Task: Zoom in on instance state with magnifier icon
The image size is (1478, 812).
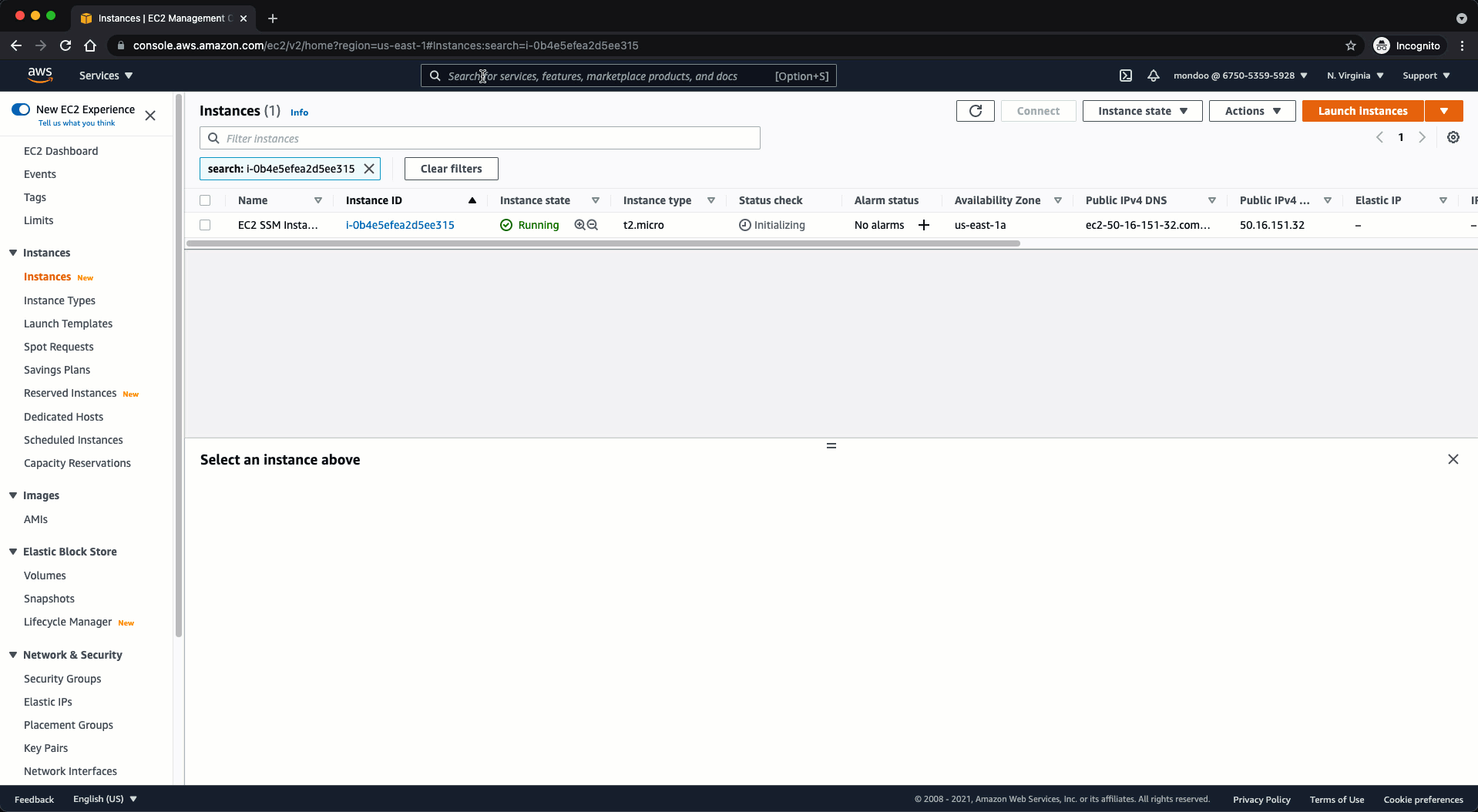Action: pos(579,225)
